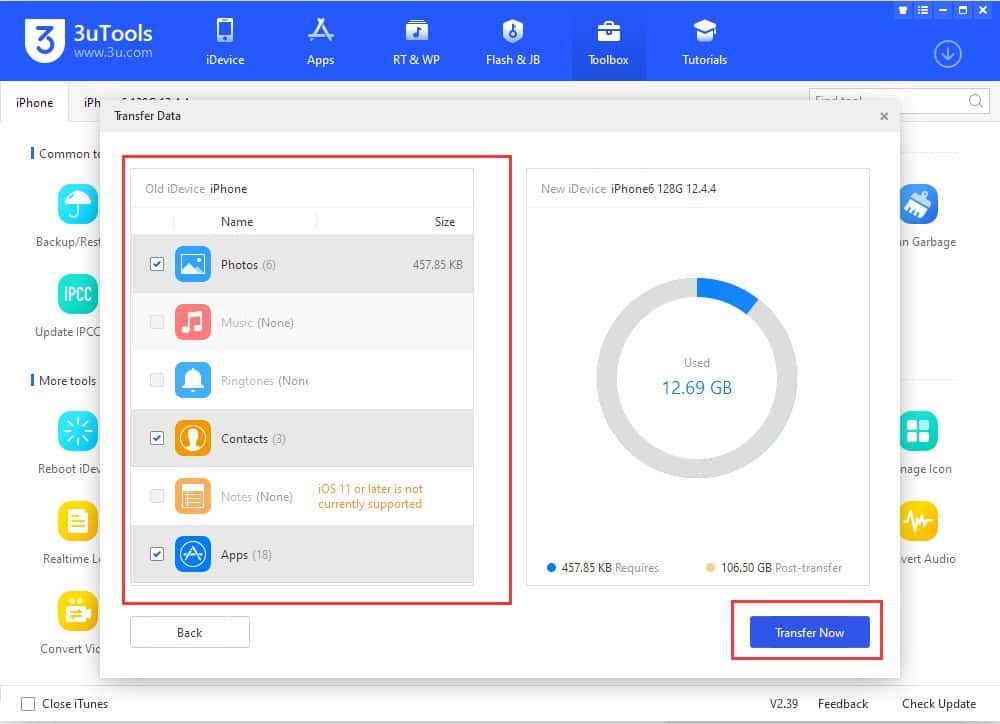Launch the Convert Video tool
Viewport: 1000px width, 724px height.
point(75,610)
